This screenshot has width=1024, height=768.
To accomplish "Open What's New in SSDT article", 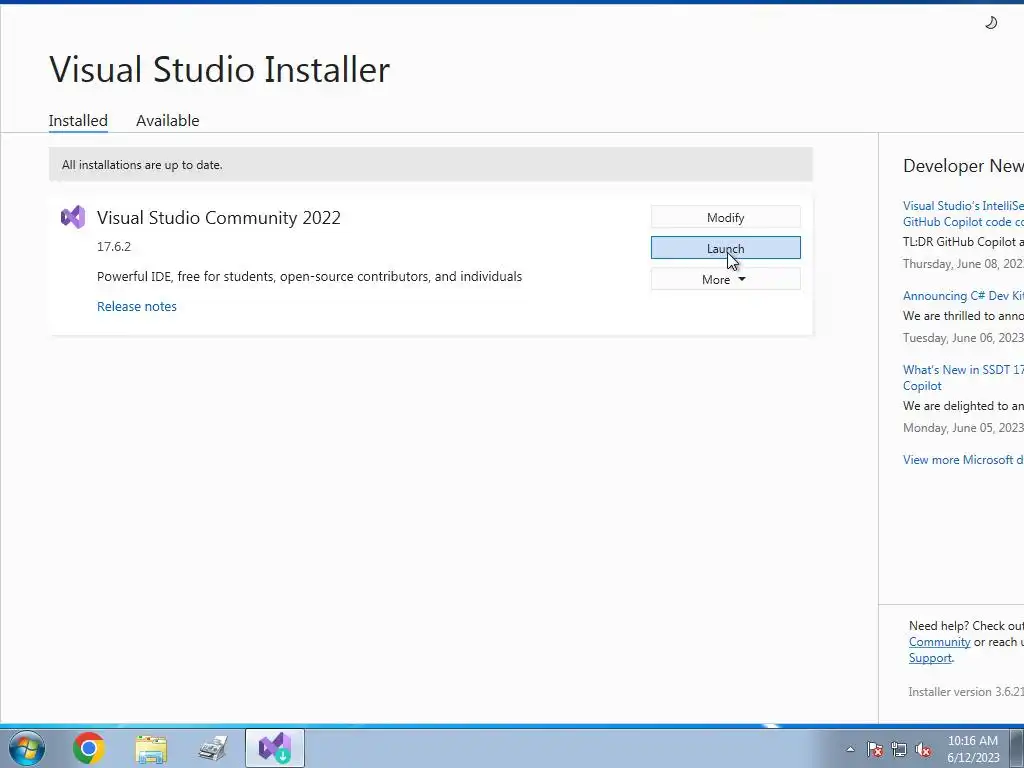I will 963,377.
